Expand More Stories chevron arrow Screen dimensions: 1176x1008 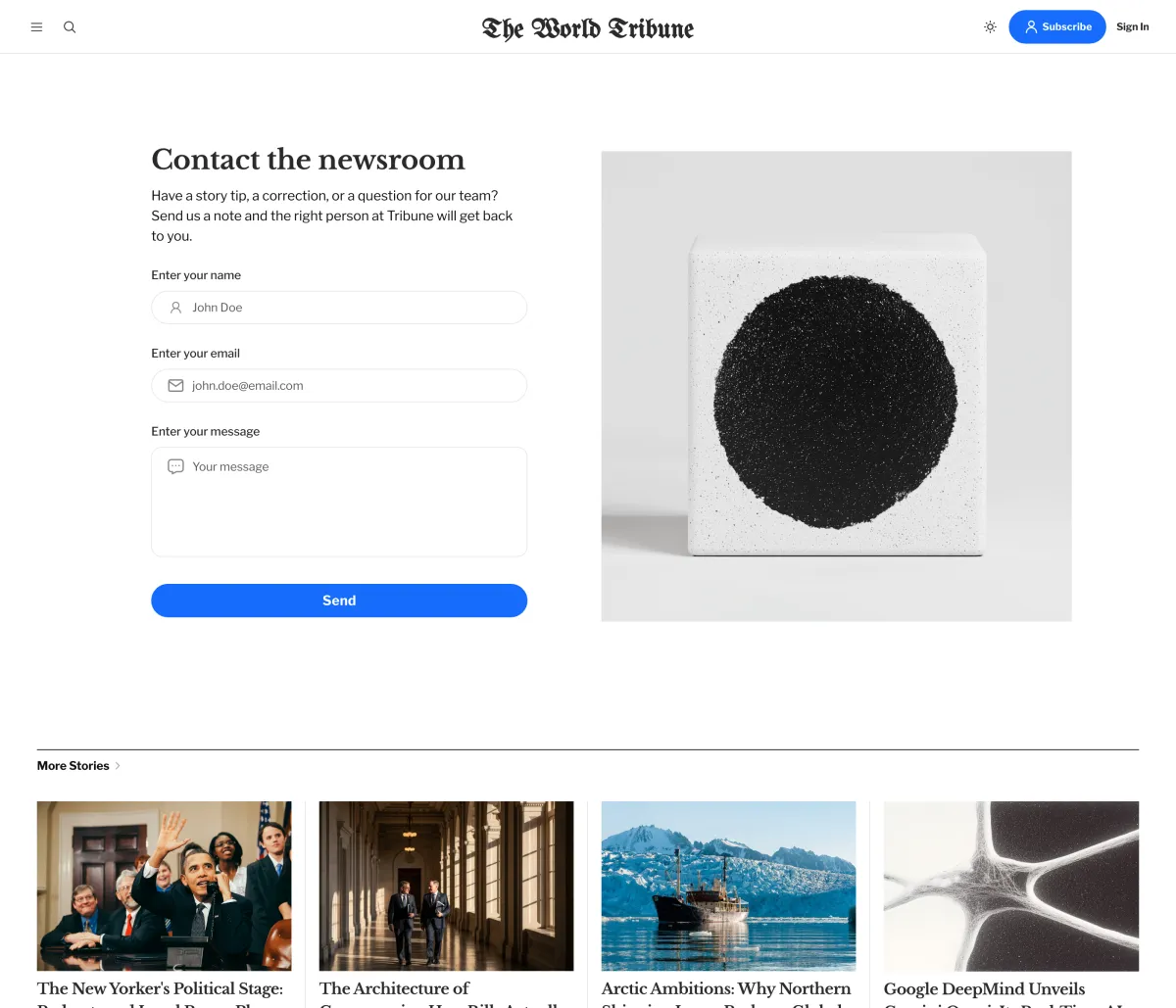tap(118, 766)
